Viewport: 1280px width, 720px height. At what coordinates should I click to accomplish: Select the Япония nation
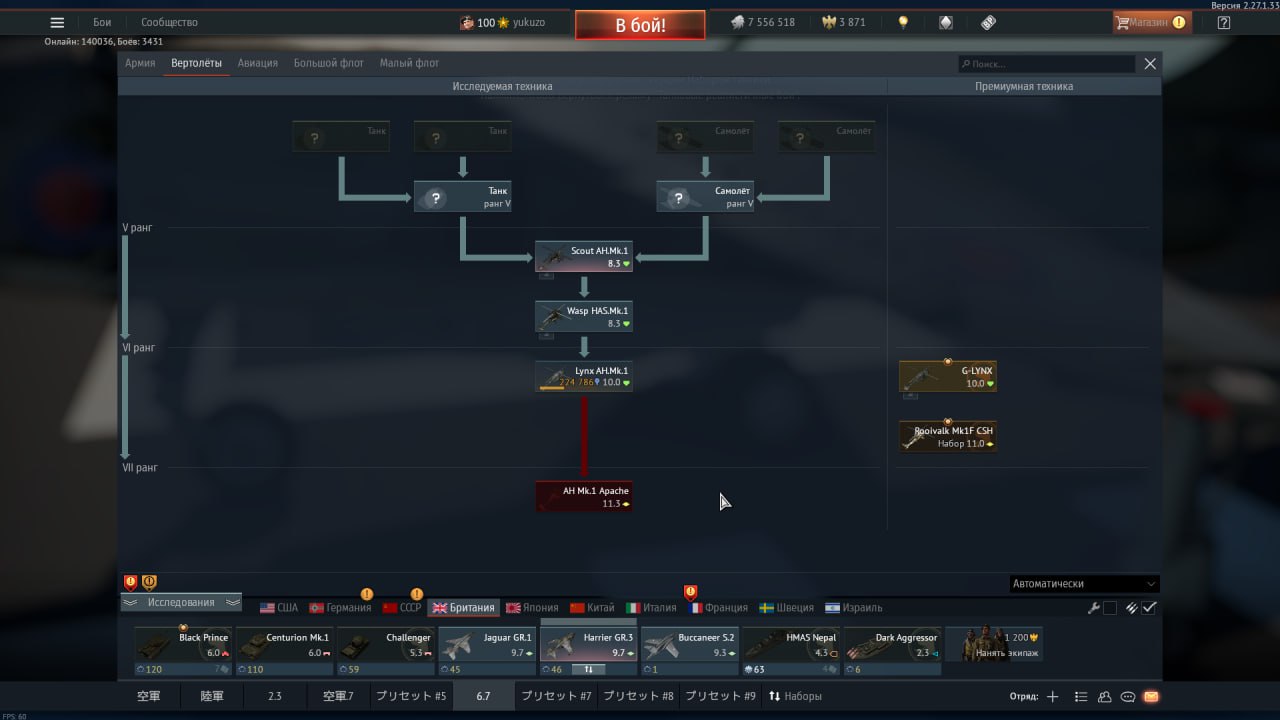[532, 607]
